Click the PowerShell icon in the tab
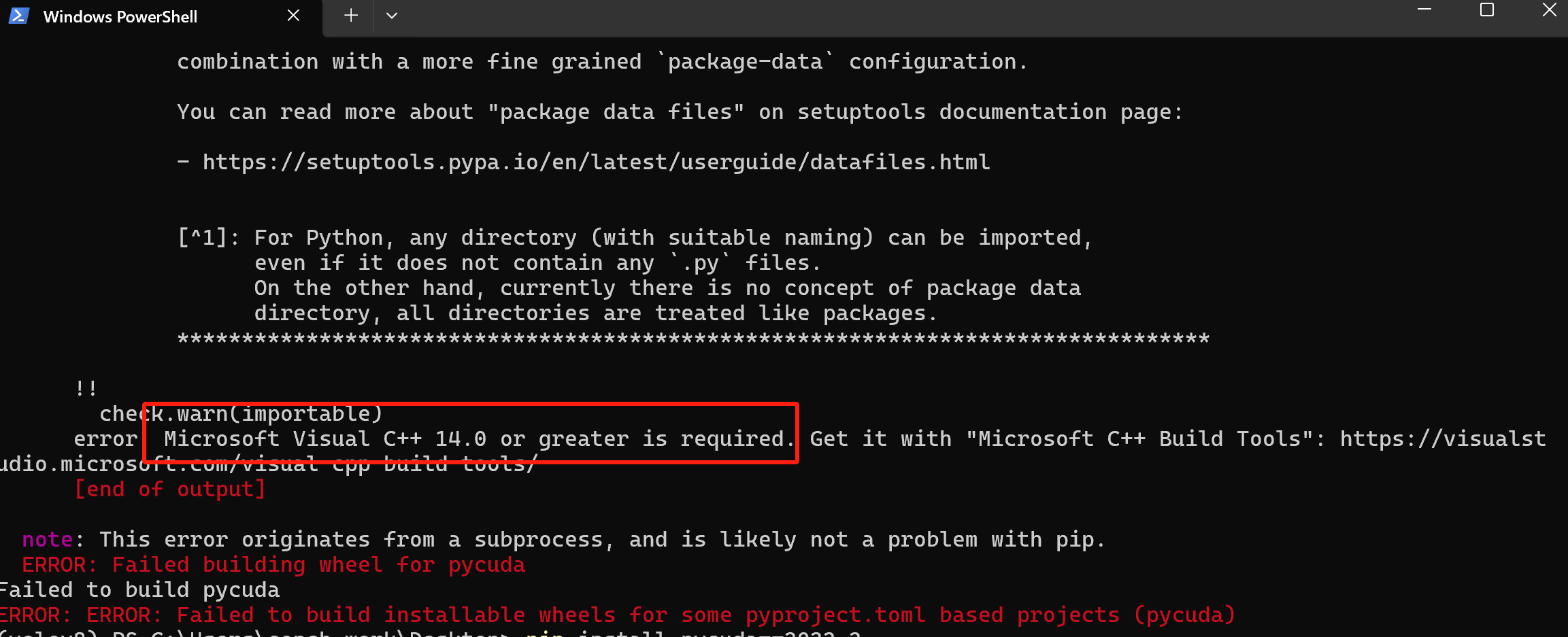 (x=18, y=16)
